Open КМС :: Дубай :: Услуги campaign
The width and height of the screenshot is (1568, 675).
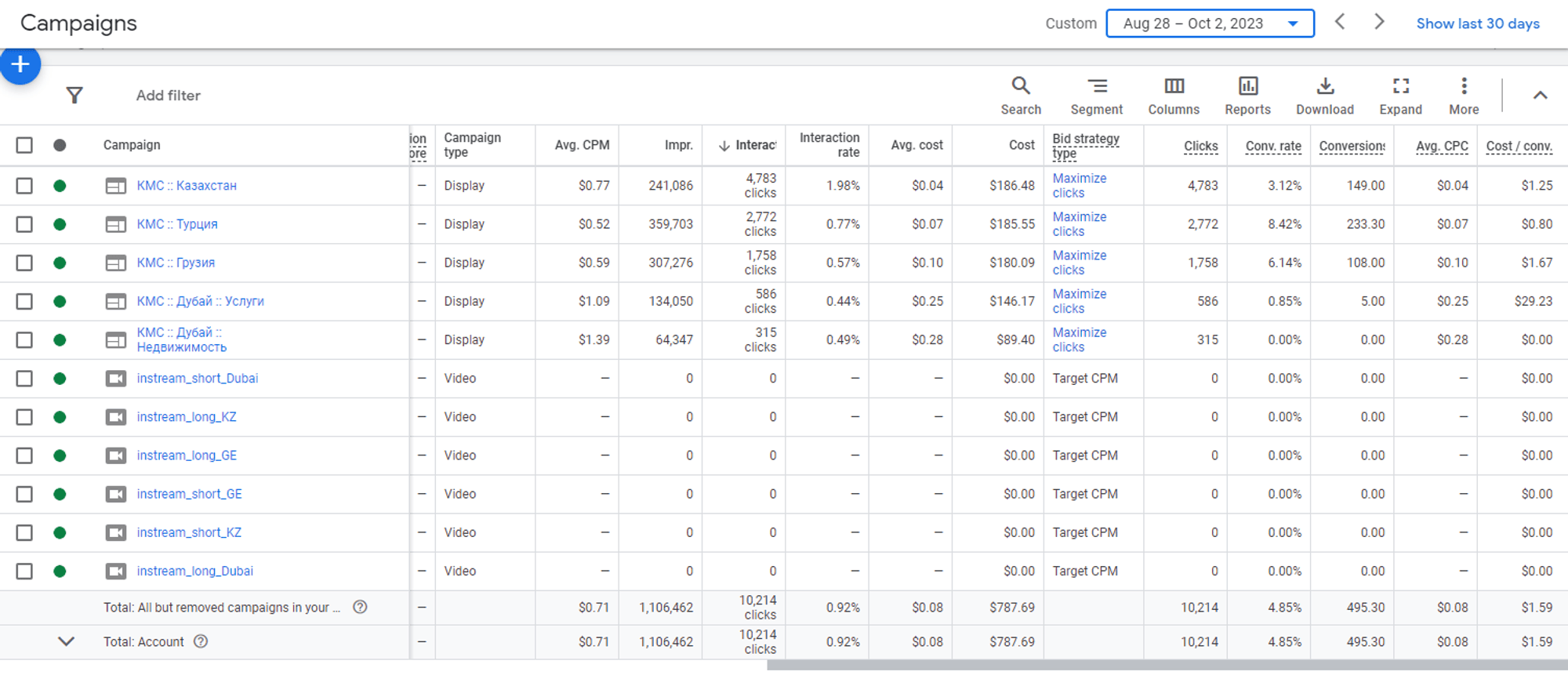201,301
